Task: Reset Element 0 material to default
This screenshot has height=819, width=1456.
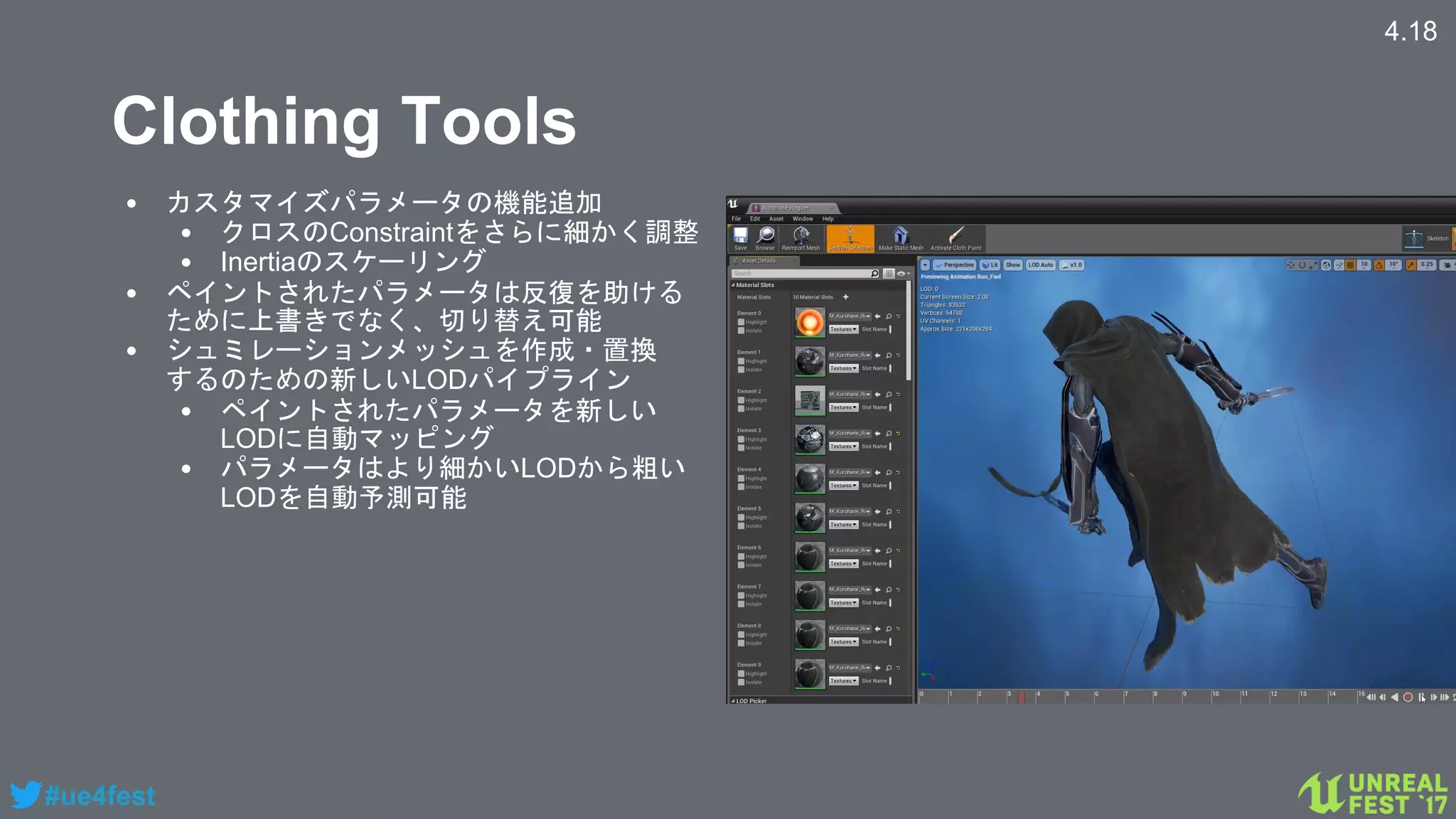Action: coord(898,316)
